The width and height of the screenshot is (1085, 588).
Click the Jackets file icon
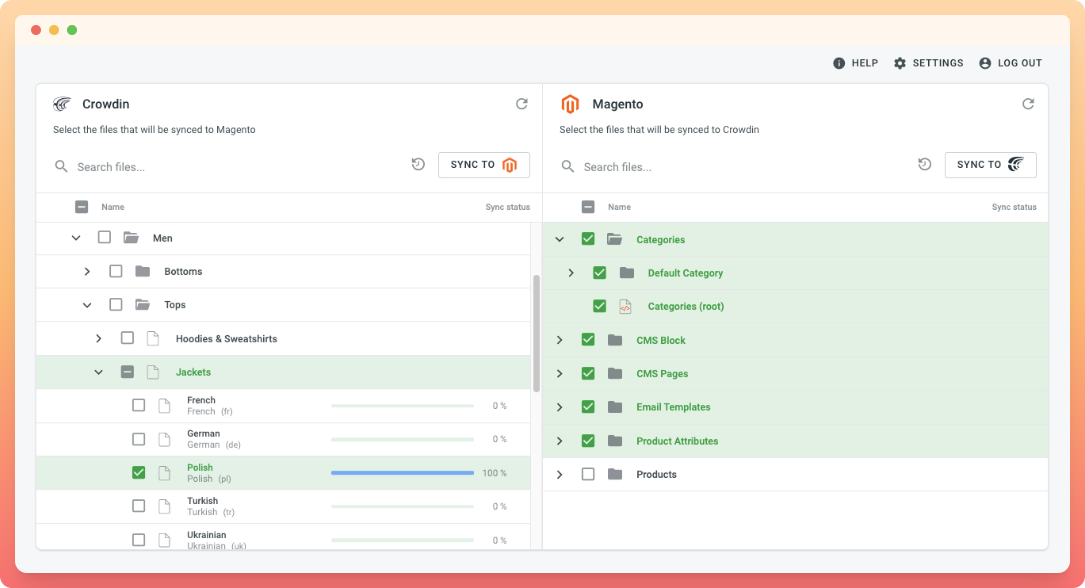153,372
